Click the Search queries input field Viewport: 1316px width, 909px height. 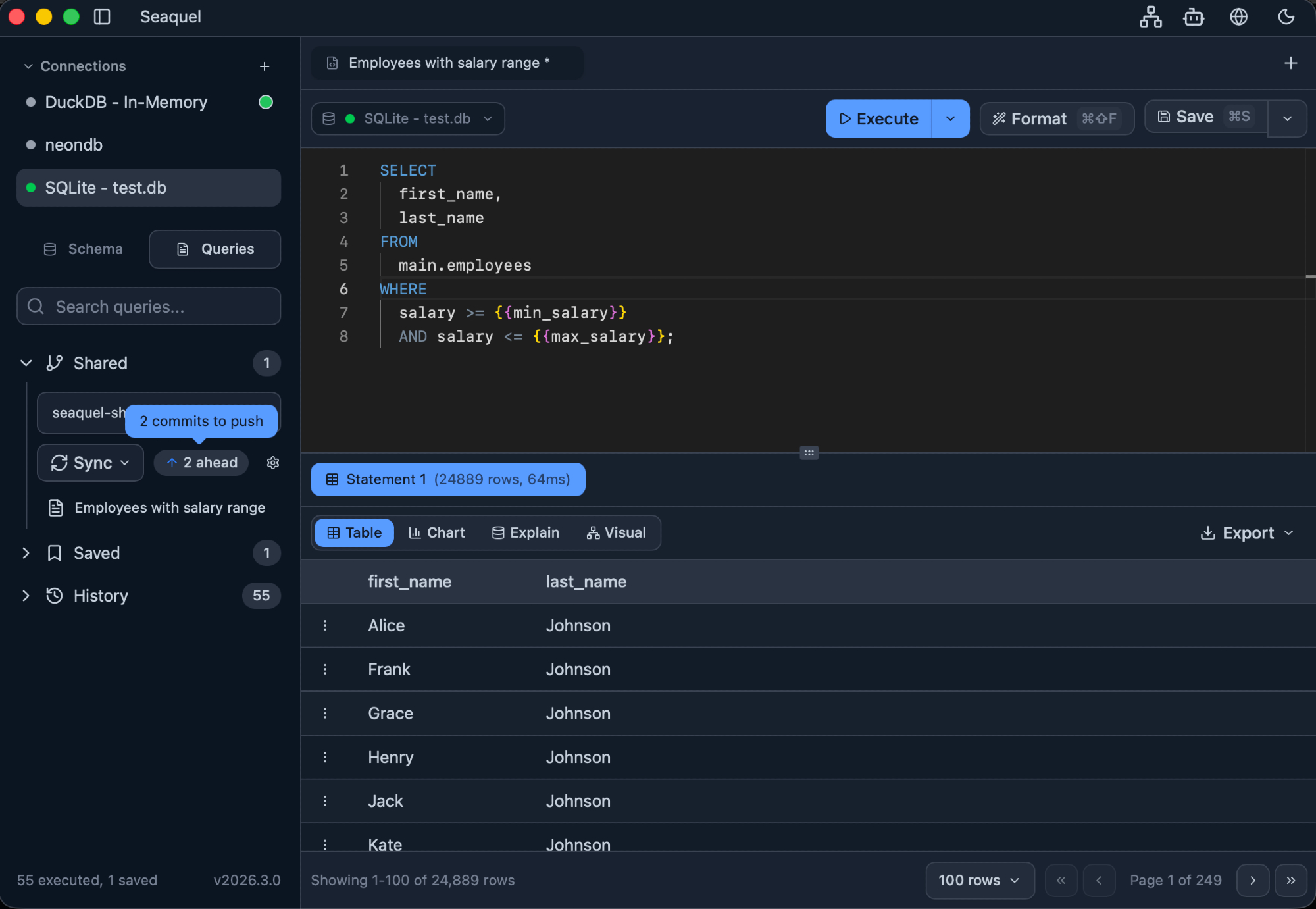tap(149, 307)
